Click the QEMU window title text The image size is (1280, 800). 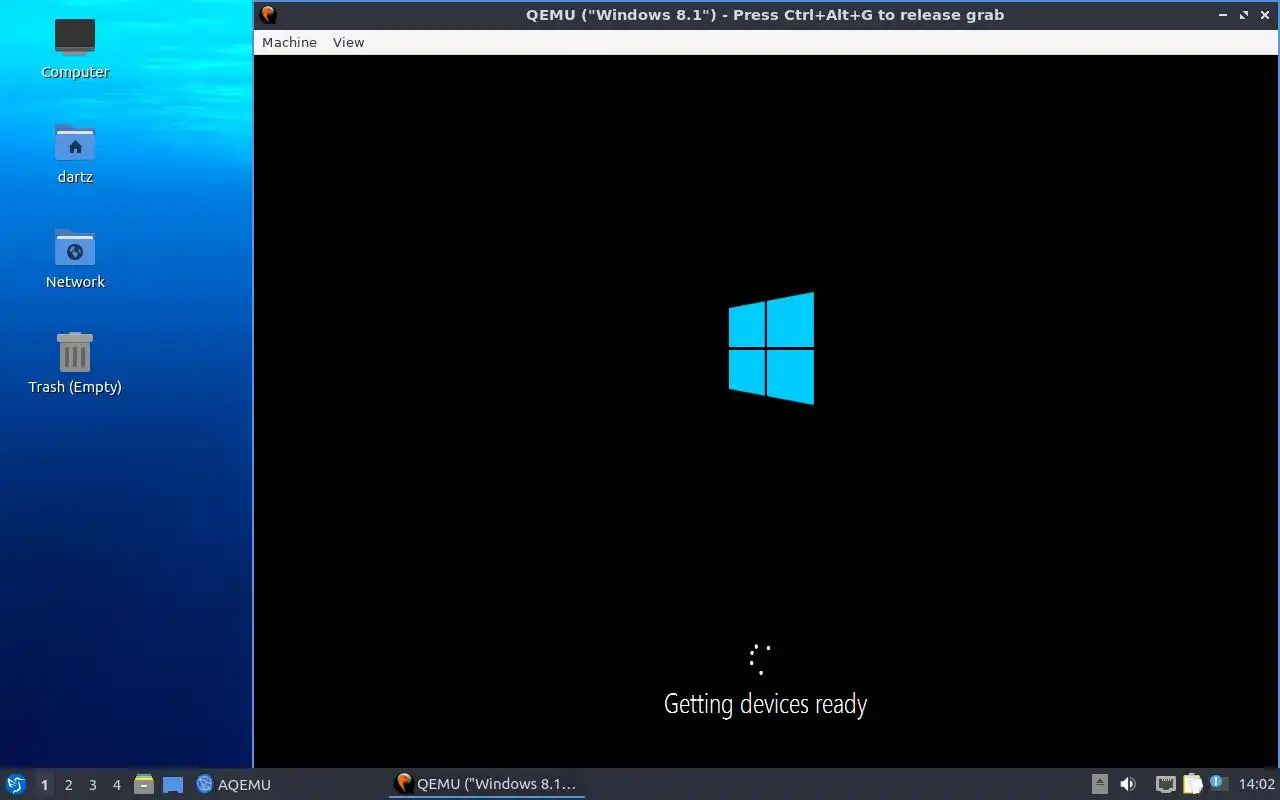765,15
